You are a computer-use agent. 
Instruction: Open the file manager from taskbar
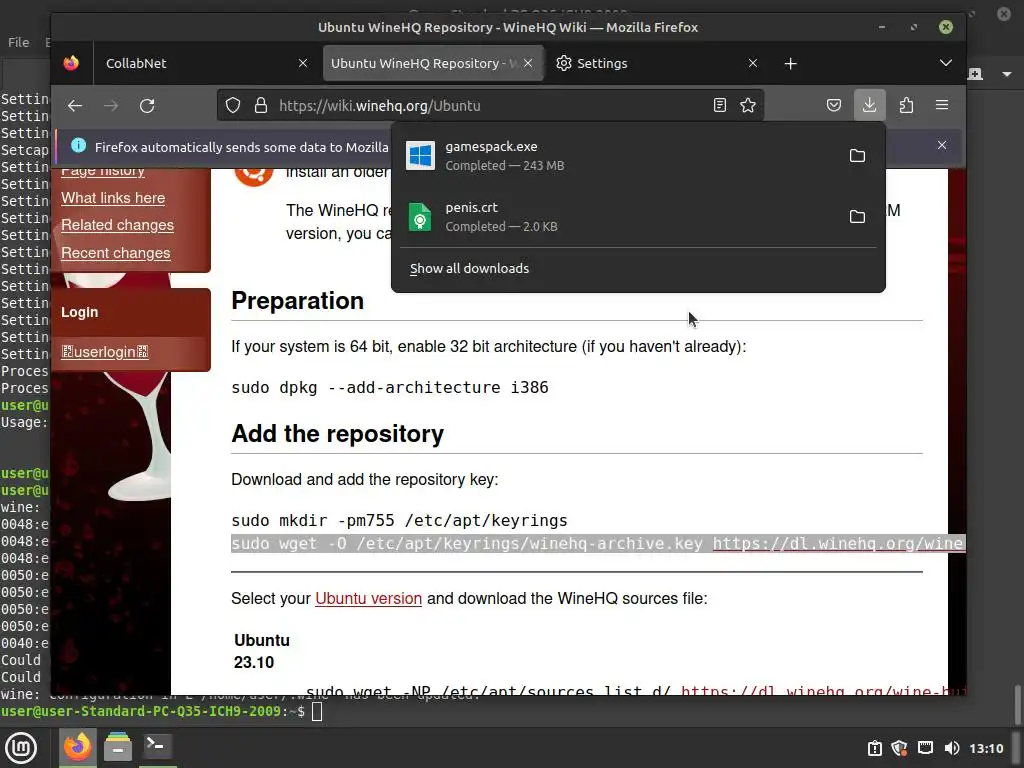[118, 748]
